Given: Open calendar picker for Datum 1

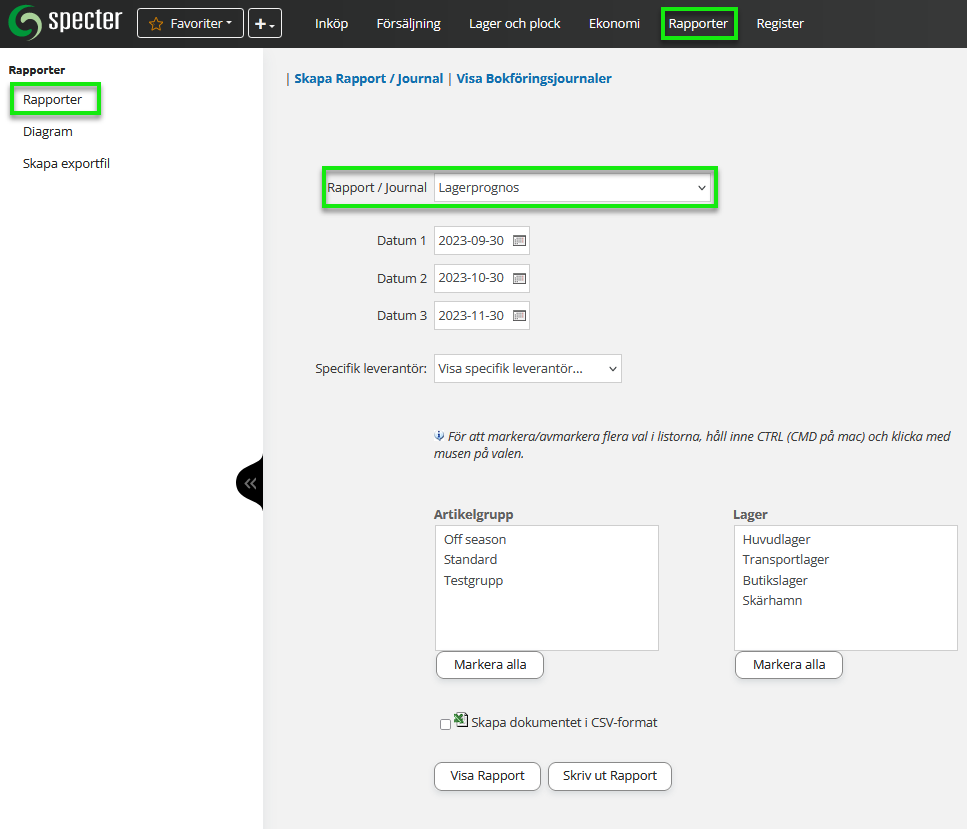Looking at the screenshot, I should [x=519, y=241].
